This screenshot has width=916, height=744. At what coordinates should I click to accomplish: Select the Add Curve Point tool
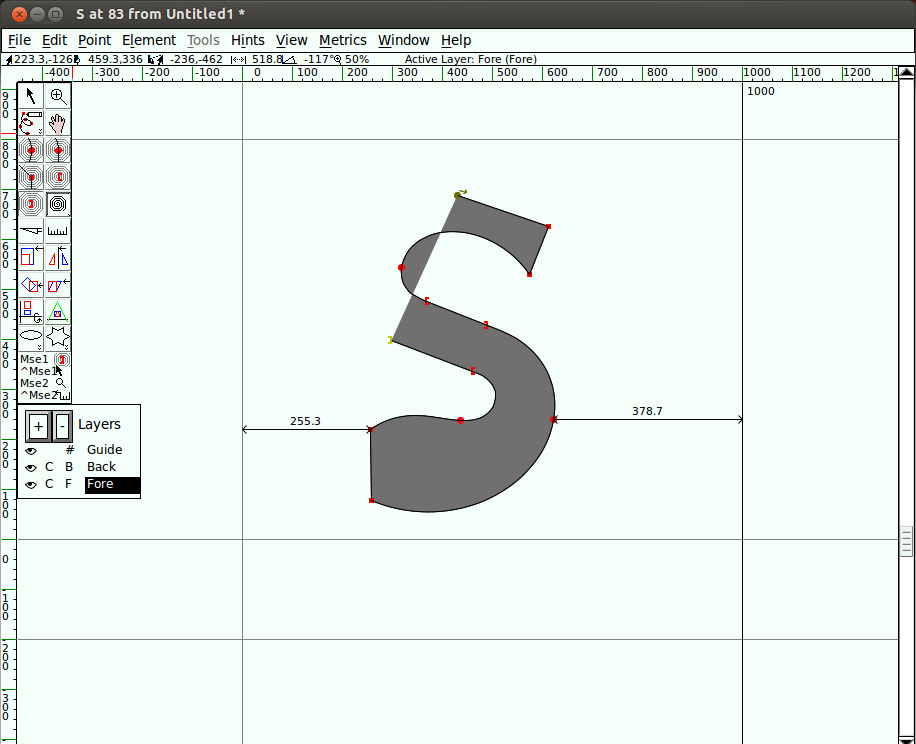coord(31,150)
